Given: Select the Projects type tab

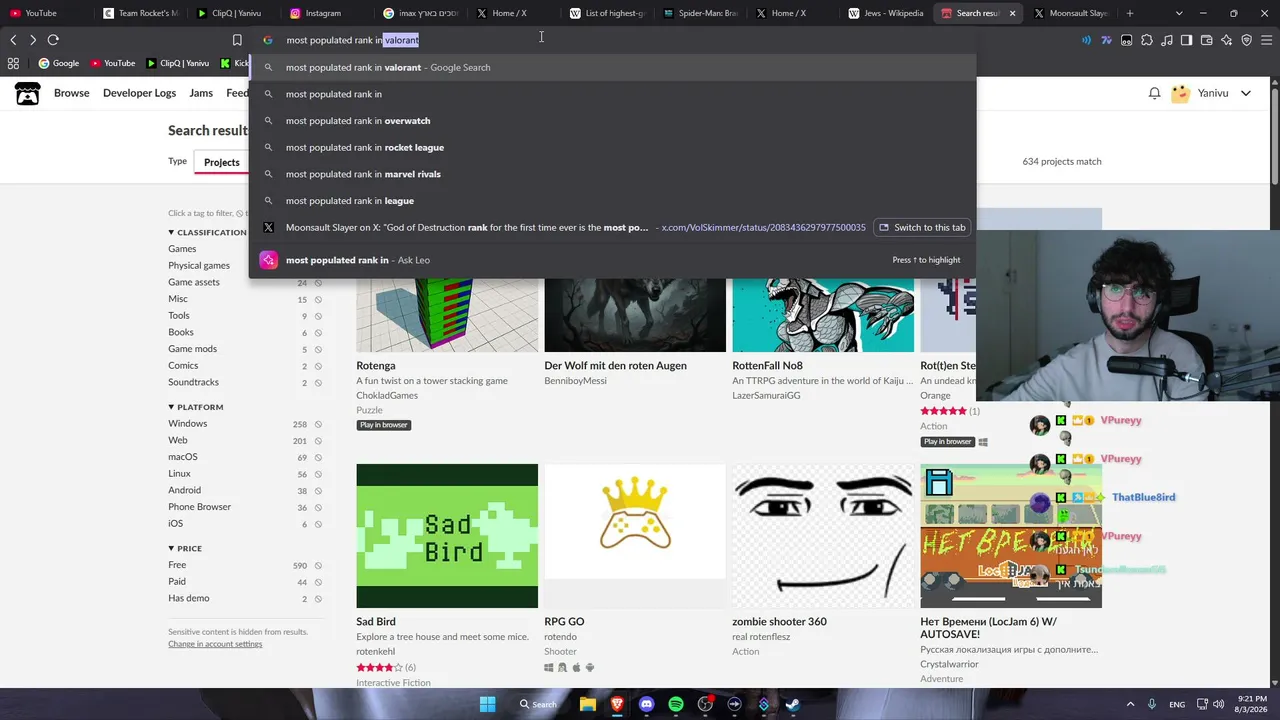Looking at the screenshot, I should click(222, 162).
